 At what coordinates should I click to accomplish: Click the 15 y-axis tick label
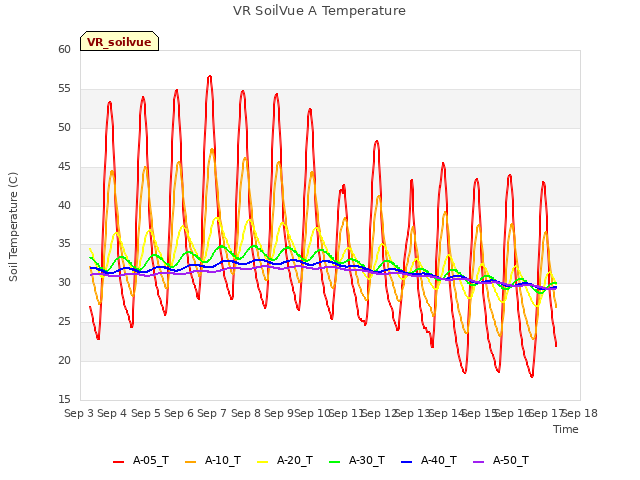pos(64,400)
